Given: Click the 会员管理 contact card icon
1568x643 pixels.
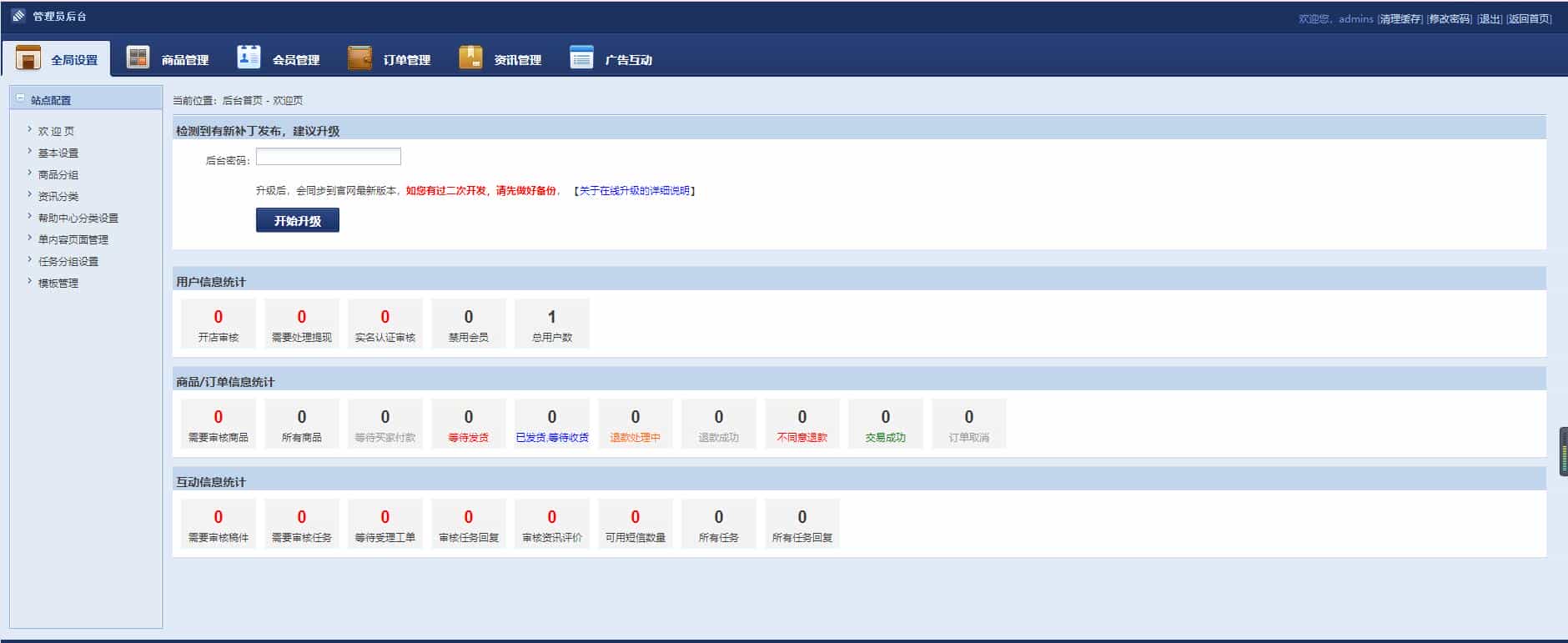Looking at the screenshot, I should [x=249, y=57].
